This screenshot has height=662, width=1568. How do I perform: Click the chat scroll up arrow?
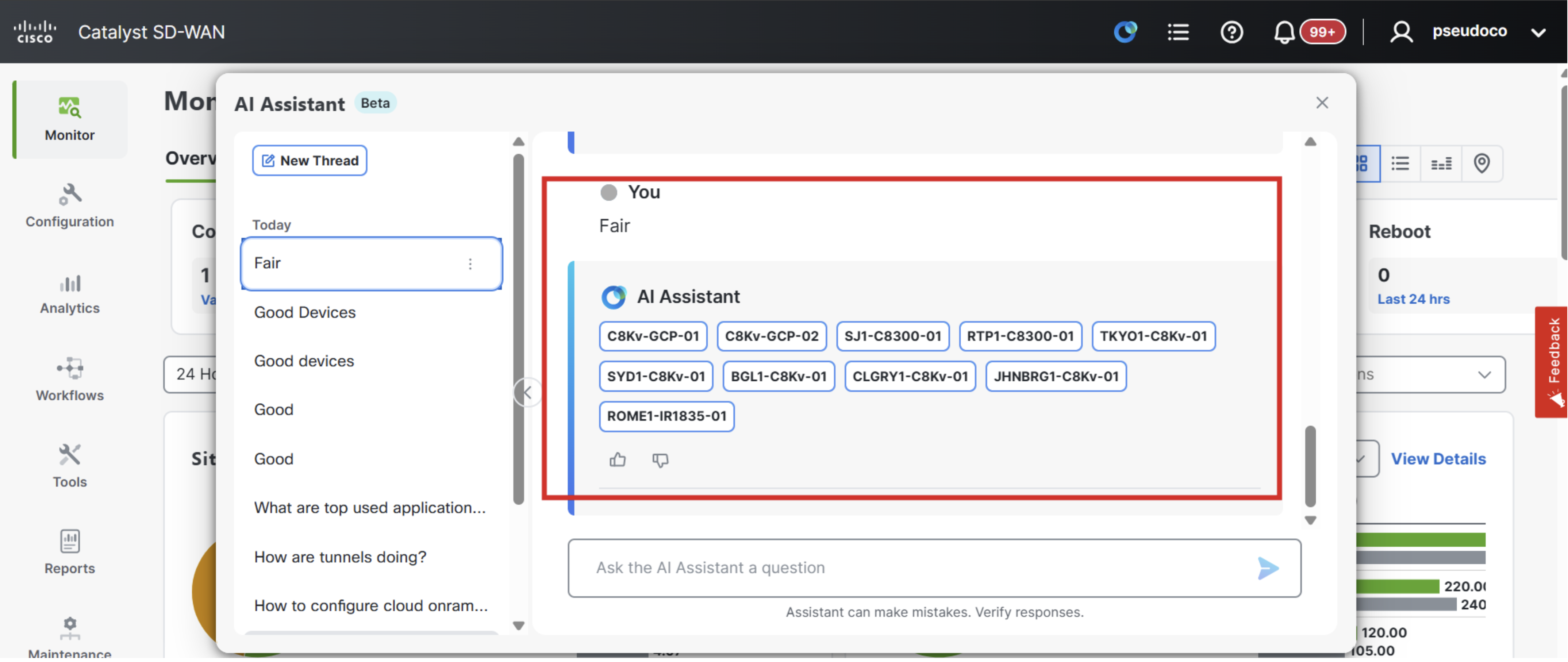(1310, 142)
